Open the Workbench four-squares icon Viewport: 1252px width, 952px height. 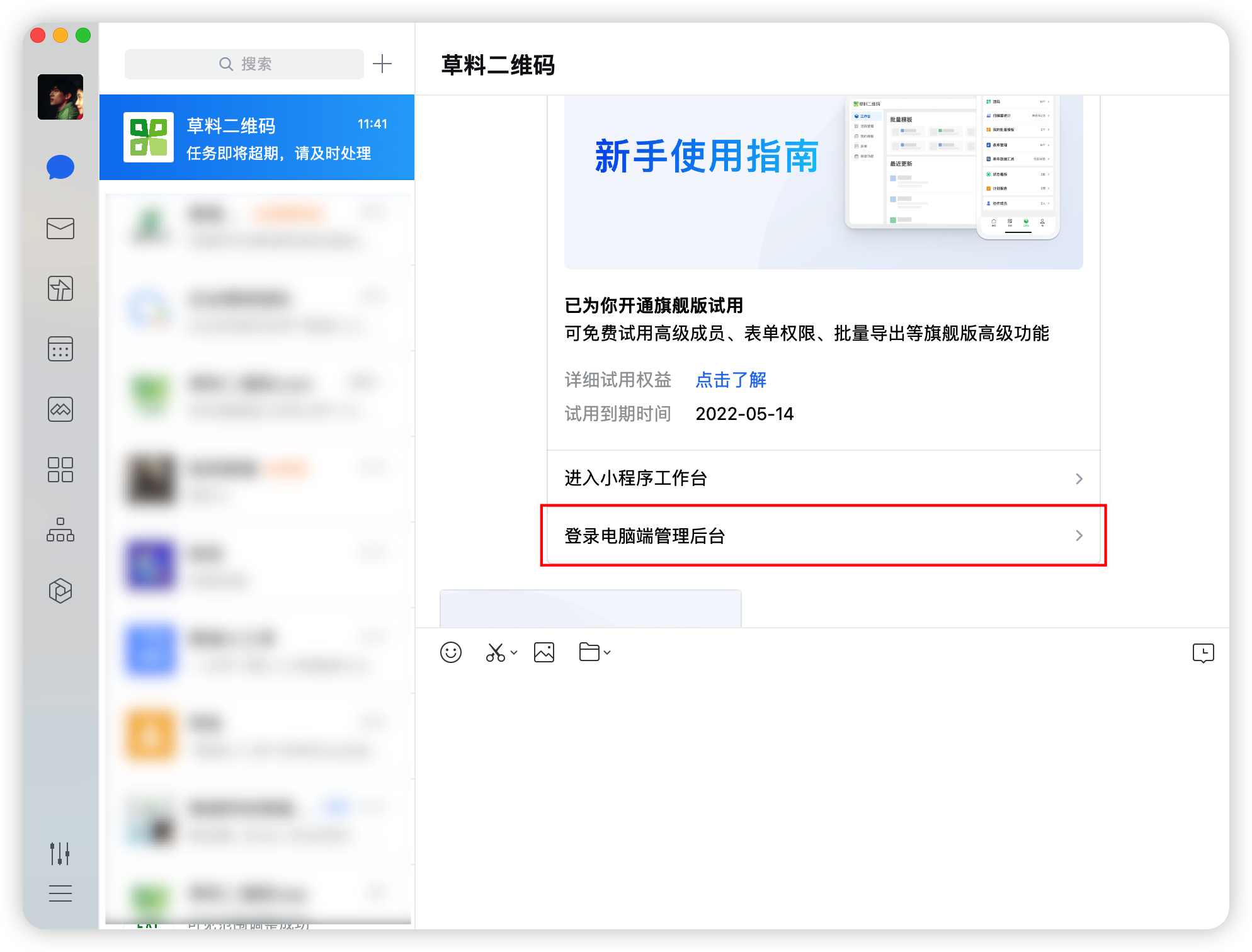[60, 470]
